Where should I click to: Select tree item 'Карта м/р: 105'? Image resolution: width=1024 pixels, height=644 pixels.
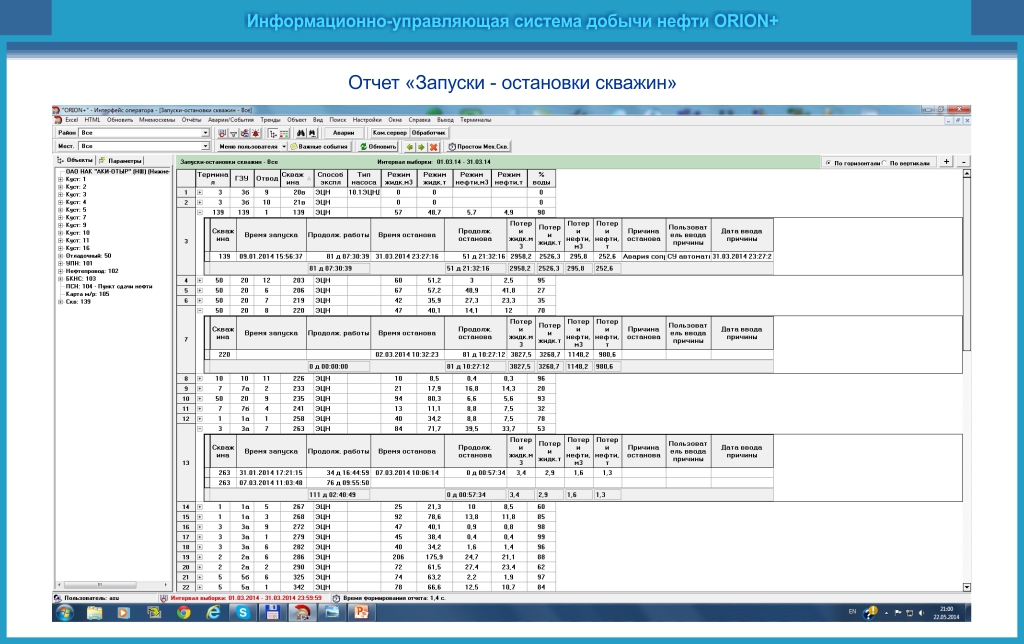pos(88,294)
